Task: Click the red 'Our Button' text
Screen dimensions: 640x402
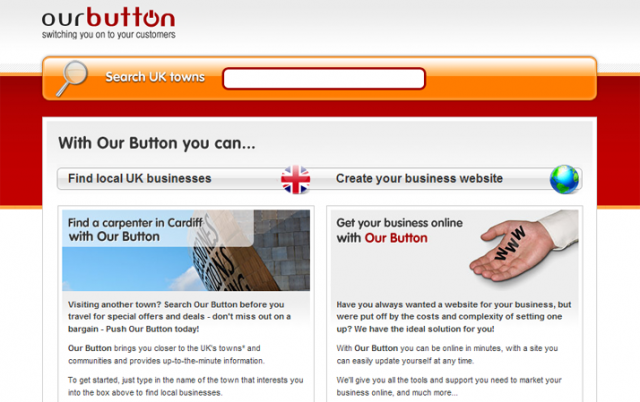Action: pos(396,238)
